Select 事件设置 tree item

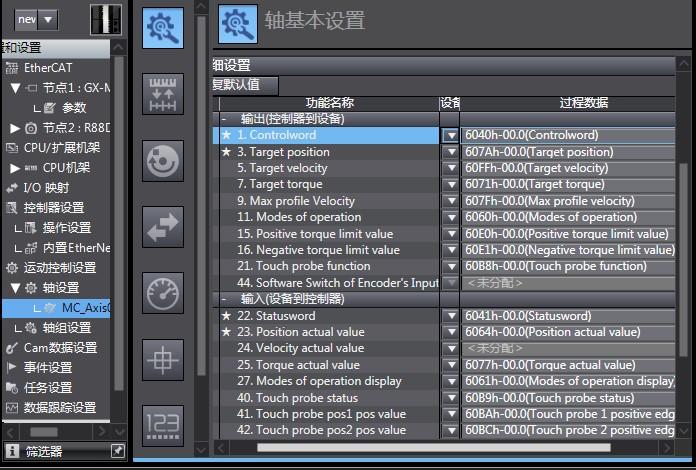coord(48,367)
